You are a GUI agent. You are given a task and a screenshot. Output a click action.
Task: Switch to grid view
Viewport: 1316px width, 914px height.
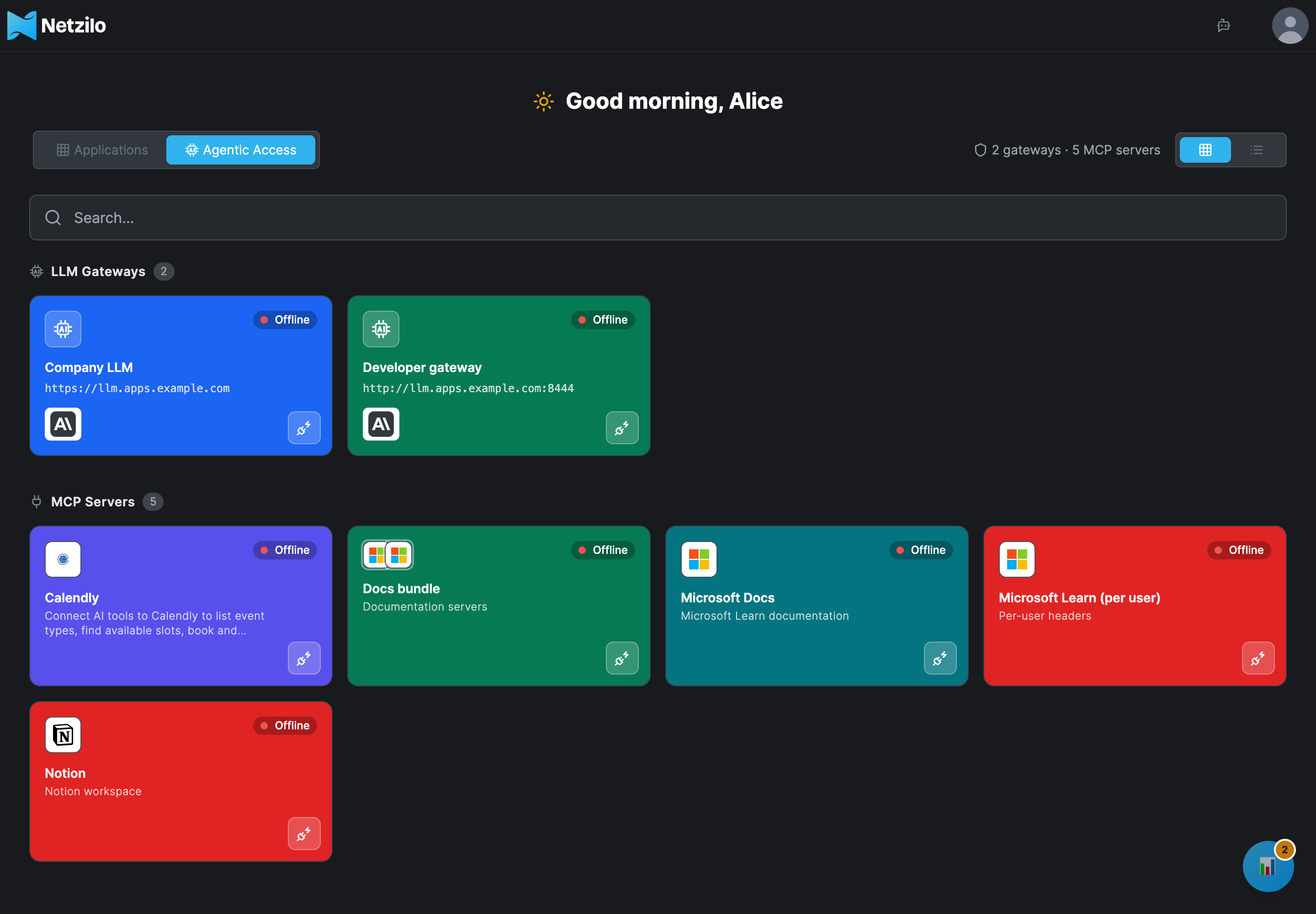(x=1205, y=150)
